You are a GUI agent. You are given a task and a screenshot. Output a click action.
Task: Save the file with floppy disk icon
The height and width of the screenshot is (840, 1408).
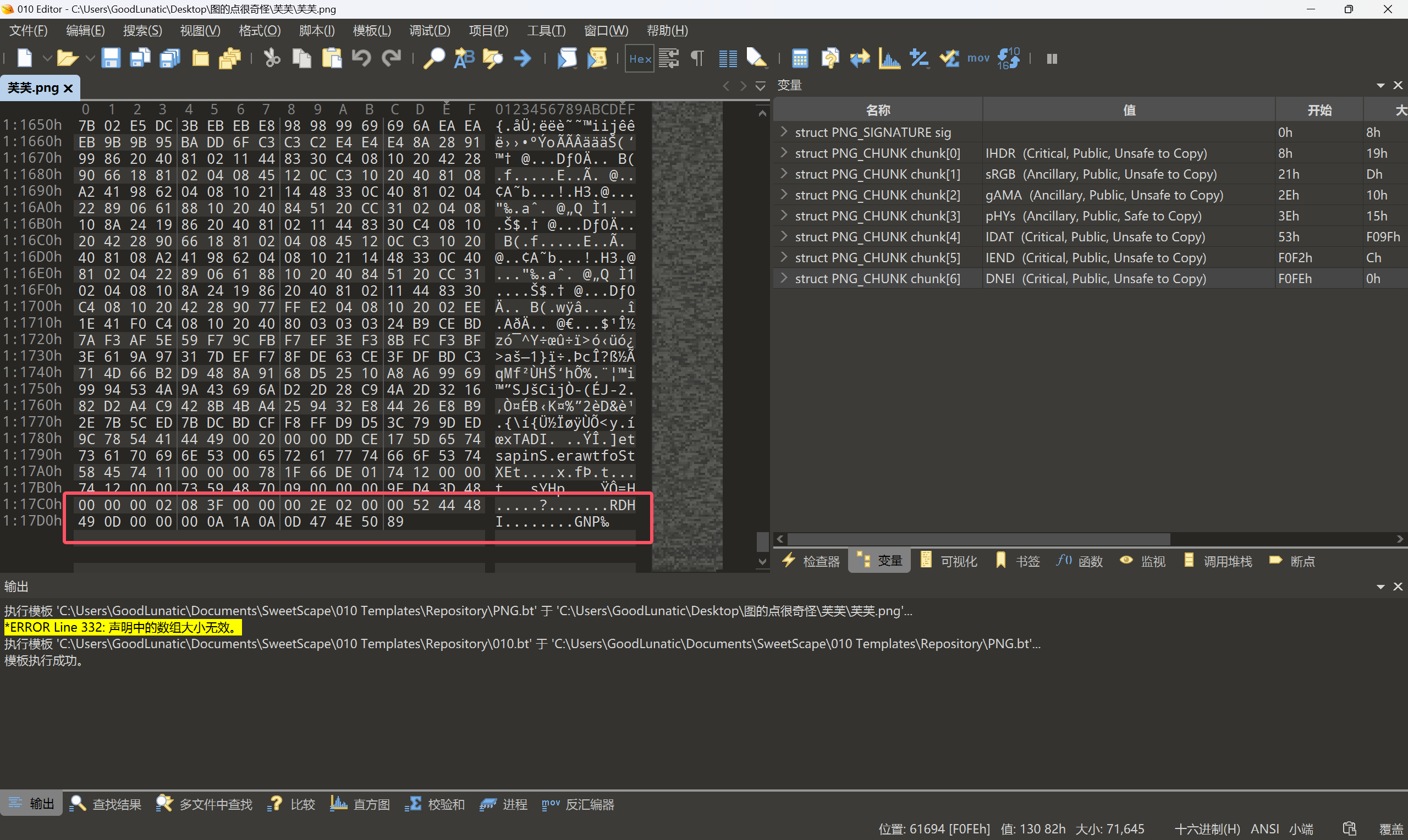111,58
